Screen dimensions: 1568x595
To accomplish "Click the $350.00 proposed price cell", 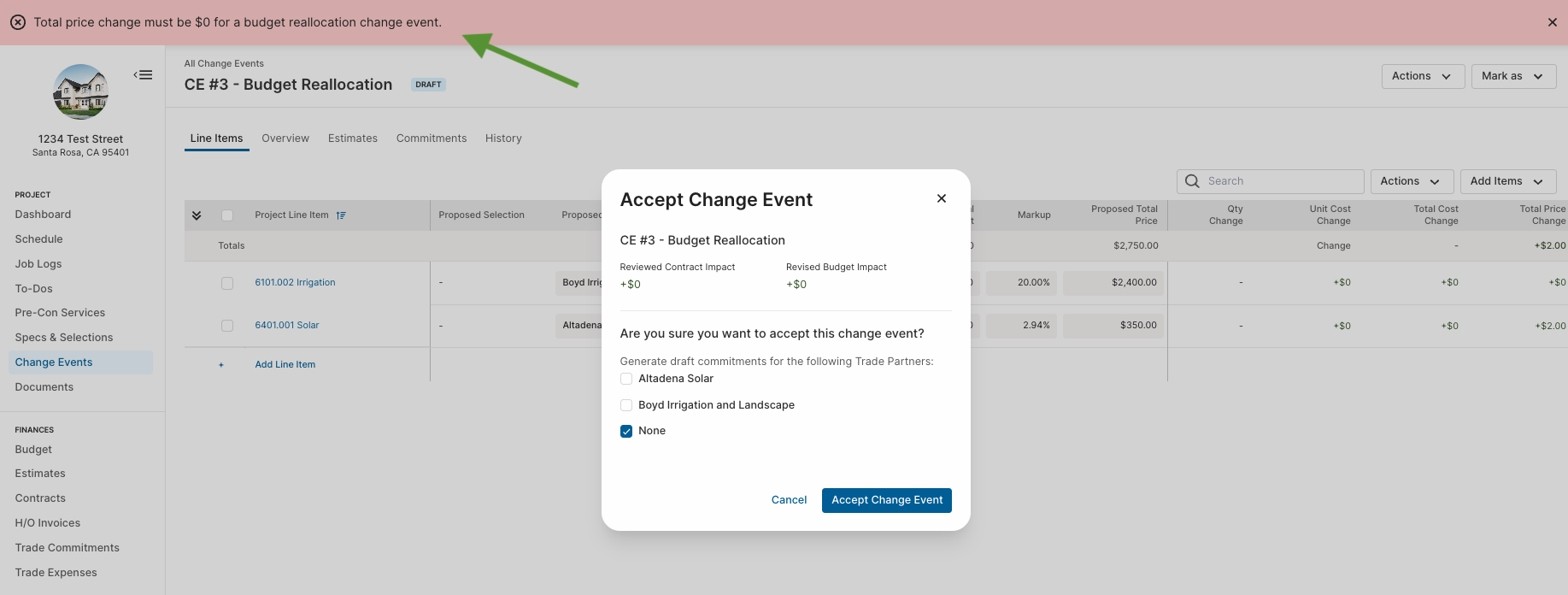I will (x=1113, y=326).
